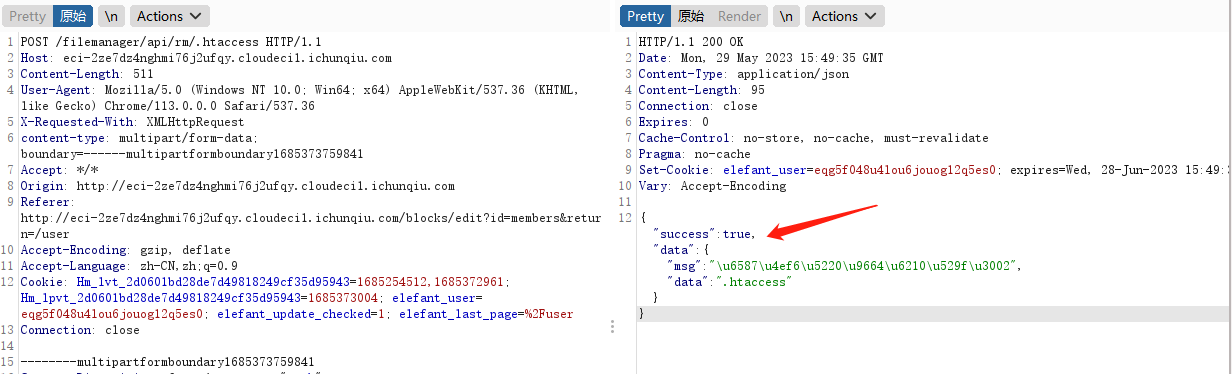1232x374 pixels.
Task: Click the multipart boundary line in request body
Action: pyautogui.click(x=168, y=362)
